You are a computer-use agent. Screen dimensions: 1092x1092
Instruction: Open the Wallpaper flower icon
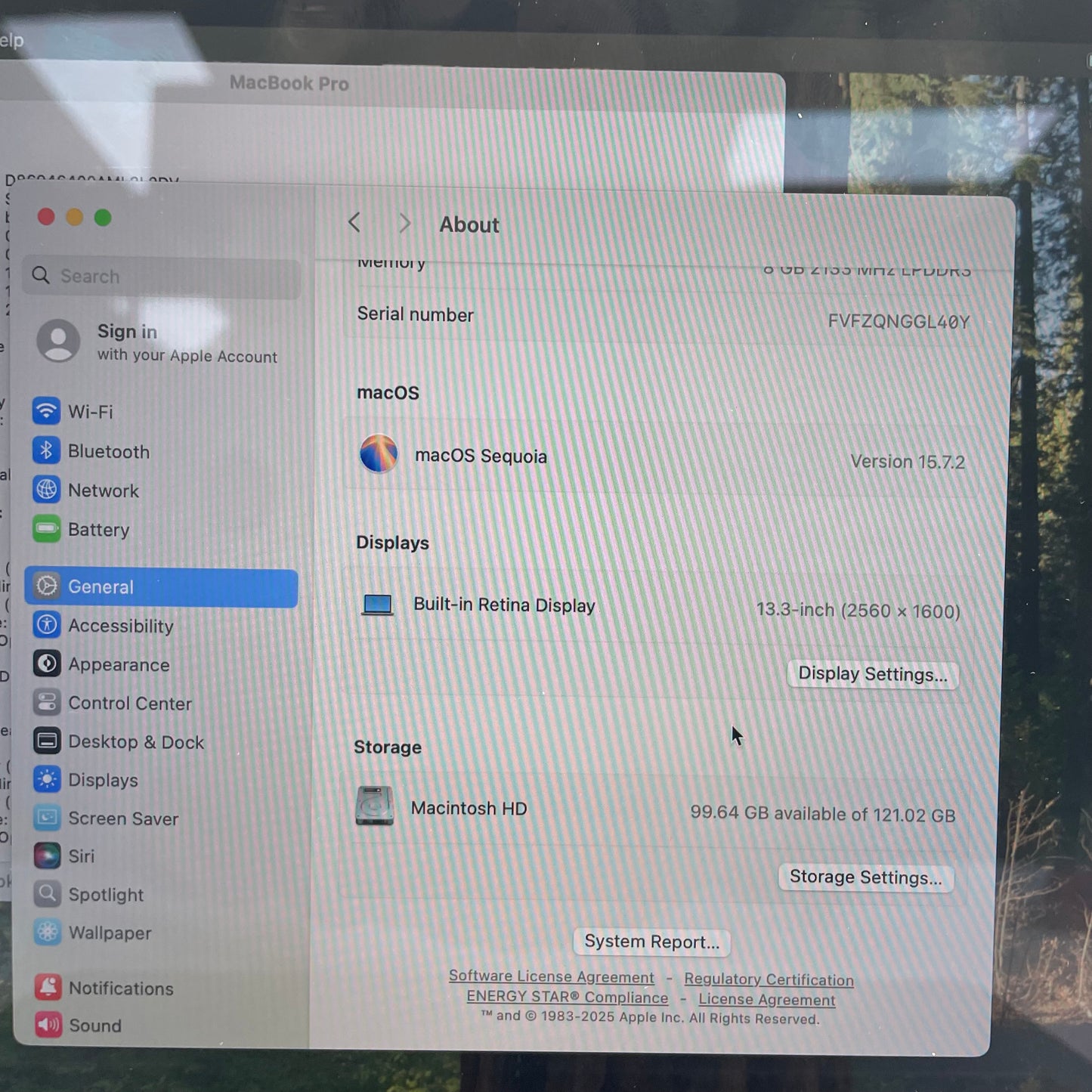tap(47, 933)
